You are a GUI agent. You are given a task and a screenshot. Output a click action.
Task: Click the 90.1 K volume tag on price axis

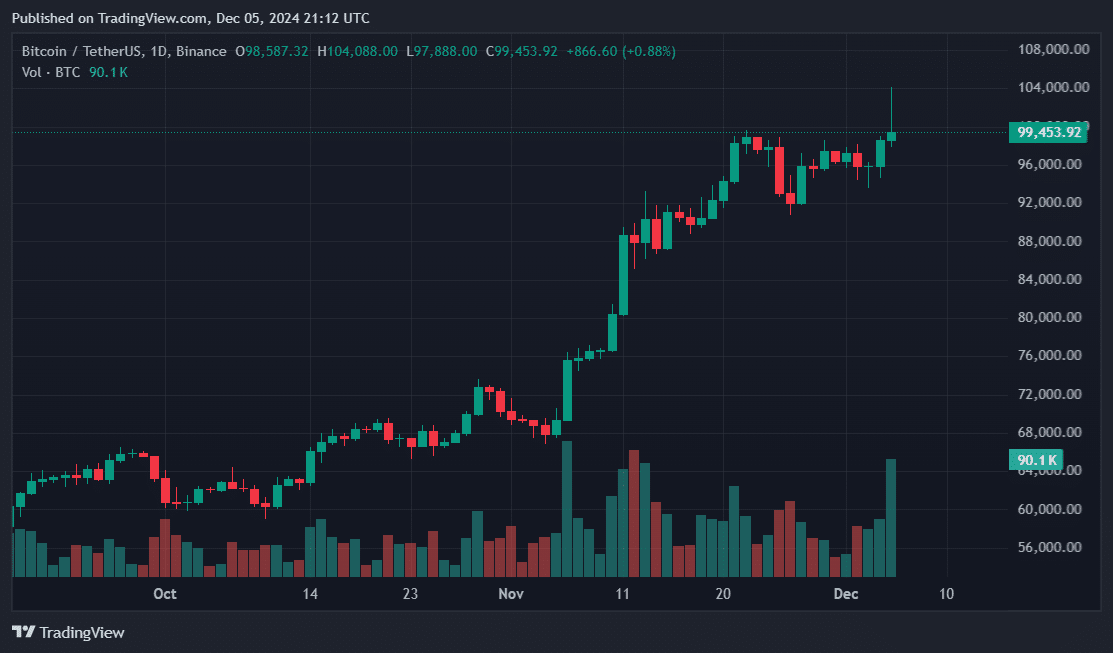(x=1036, y=460)
